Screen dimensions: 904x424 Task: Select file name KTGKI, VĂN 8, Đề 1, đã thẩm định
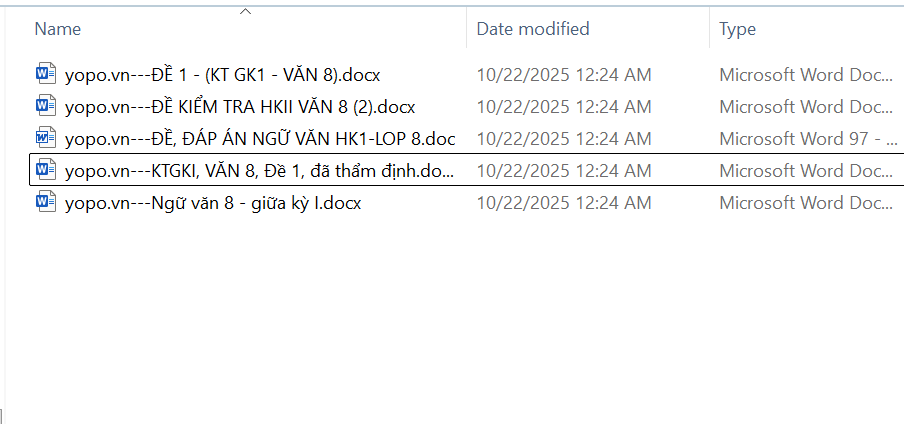(259, 171)
